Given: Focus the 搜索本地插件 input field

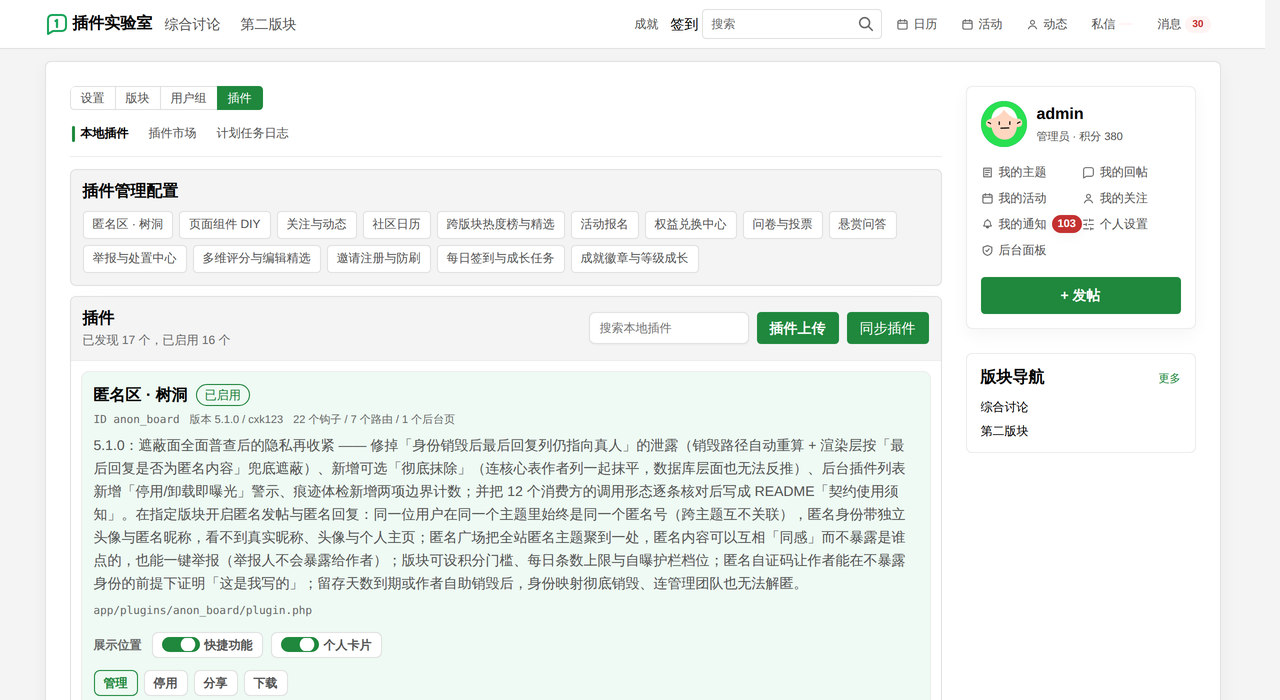Looking at the screenshot, I should [669, 328].
